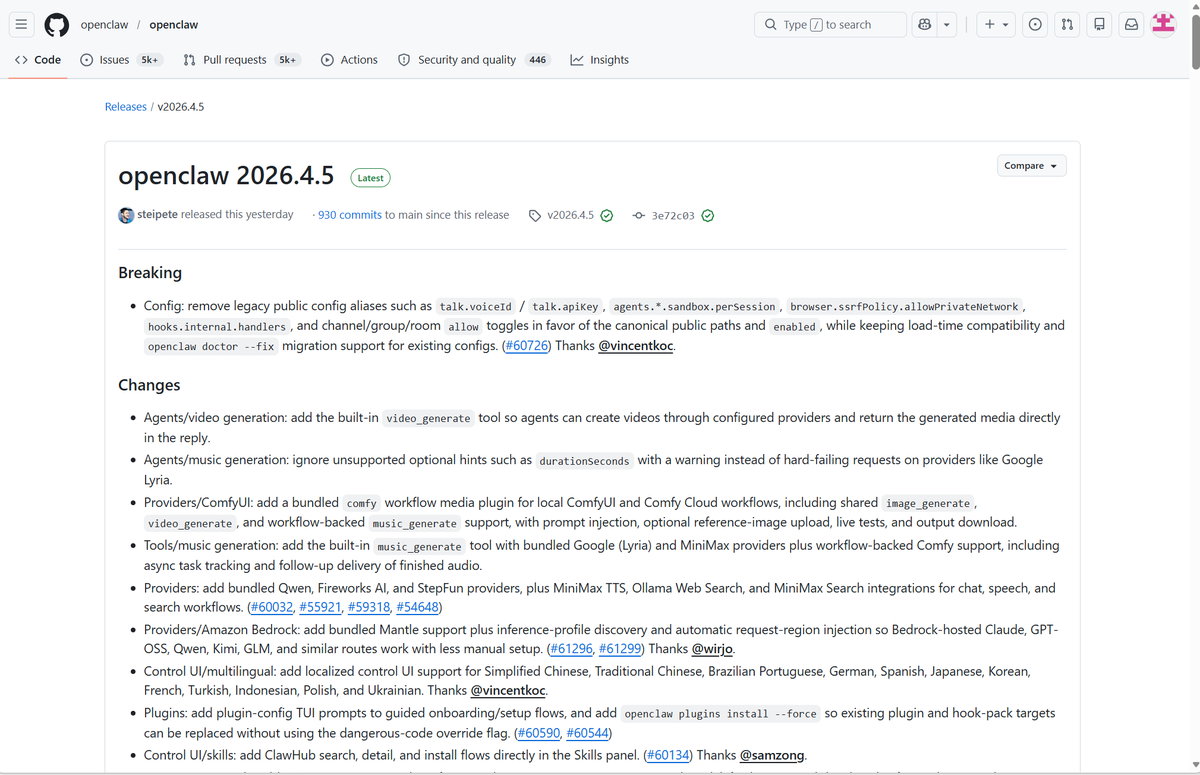Open pull request #60726 link
Image resolution: width=1200 pixels, height=775 pixels.
pos(526,346)
